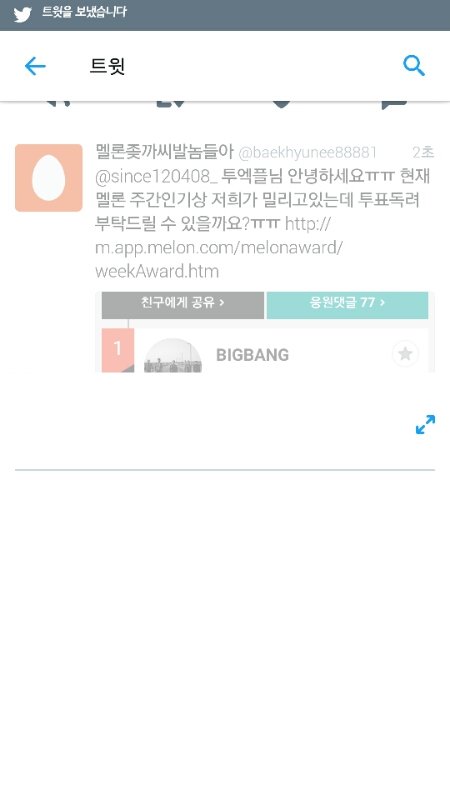Tap the partially hidden retweet icon

coord(170,104)
